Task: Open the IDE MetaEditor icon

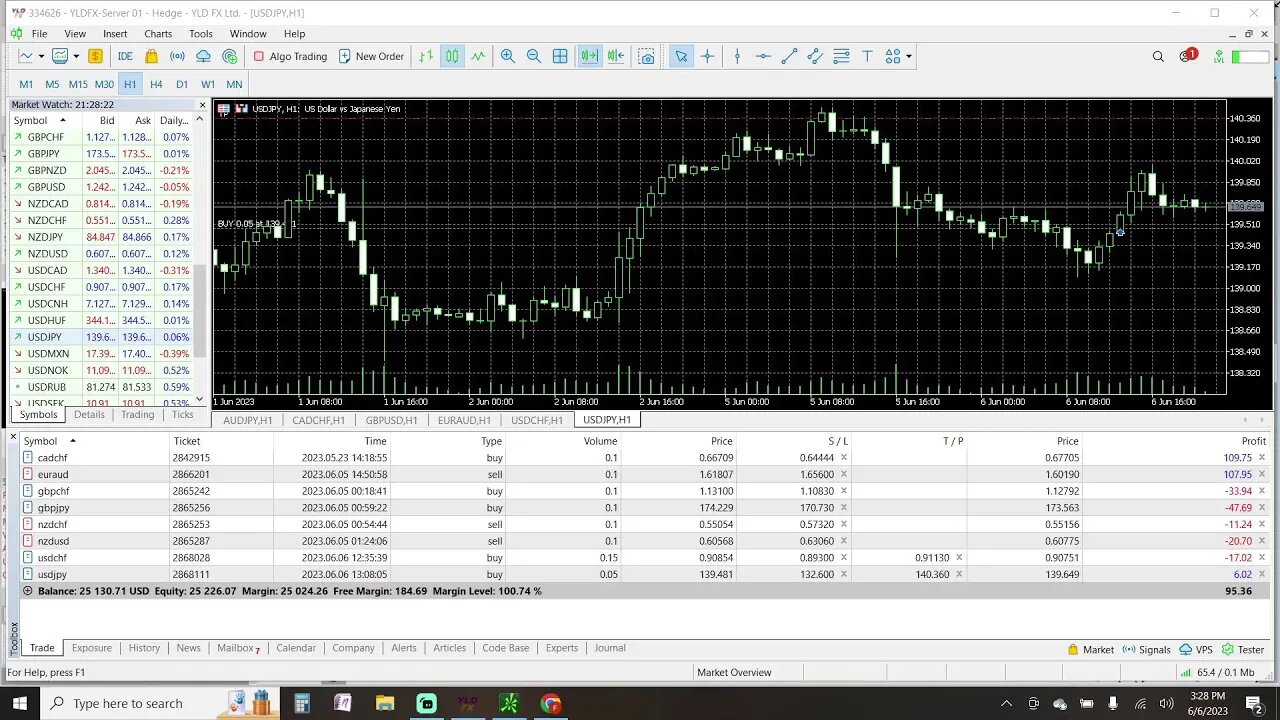Action: [125, 56]
